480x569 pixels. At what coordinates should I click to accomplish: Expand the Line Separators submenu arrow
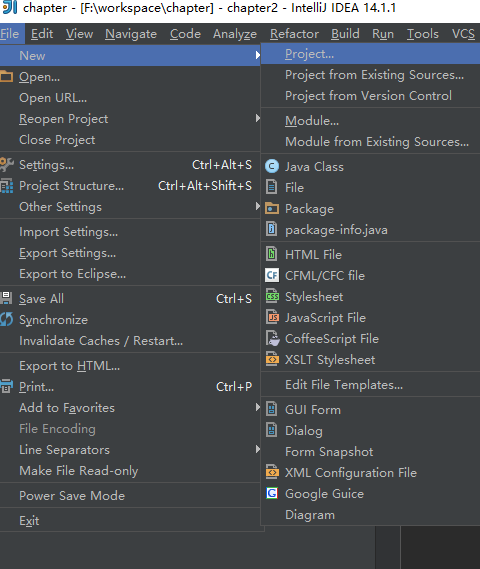pyautogui.click(x=257, y=449)
